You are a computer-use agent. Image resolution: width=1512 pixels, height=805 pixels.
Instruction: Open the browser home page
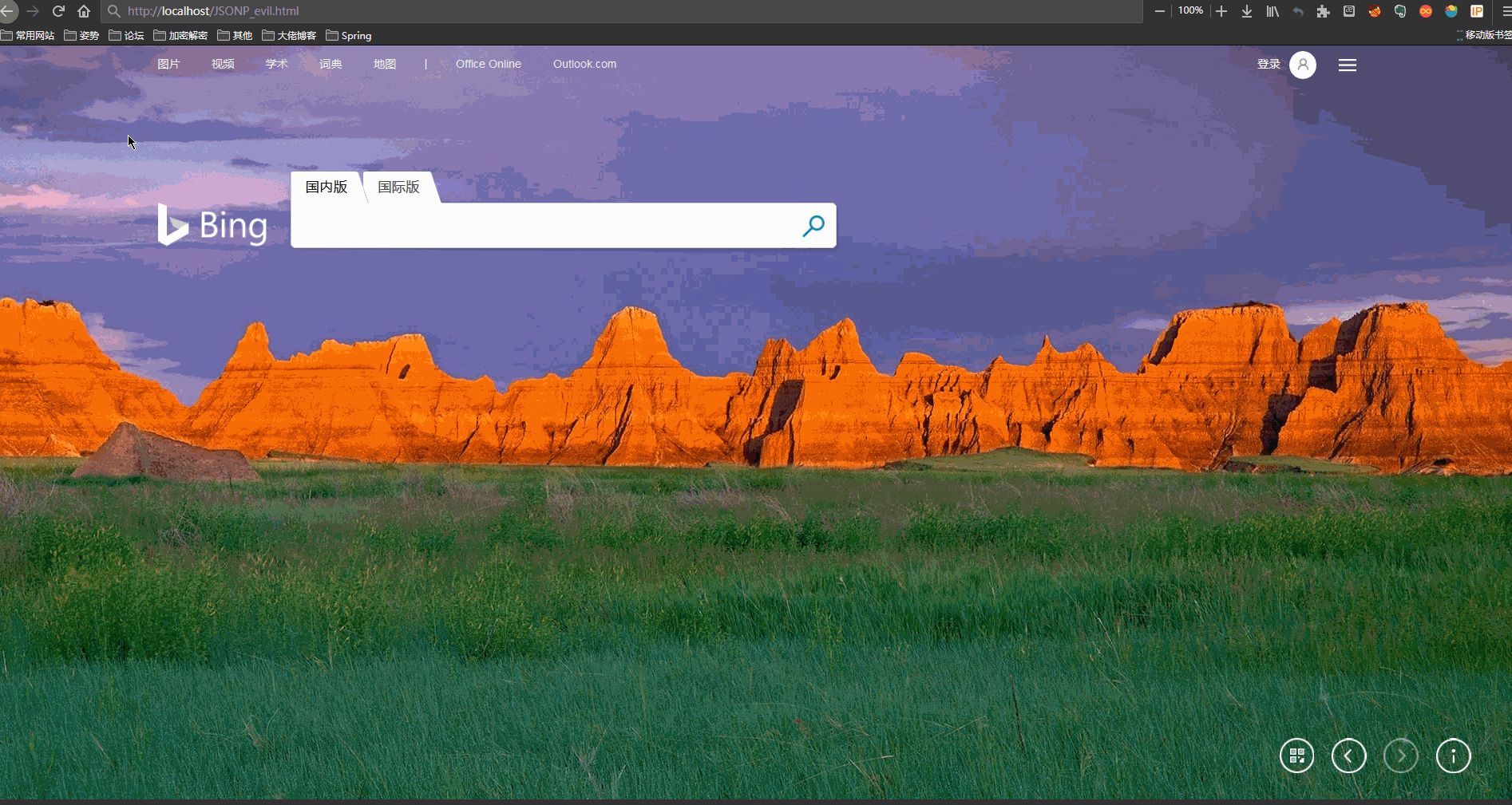[x=84, y=11]
